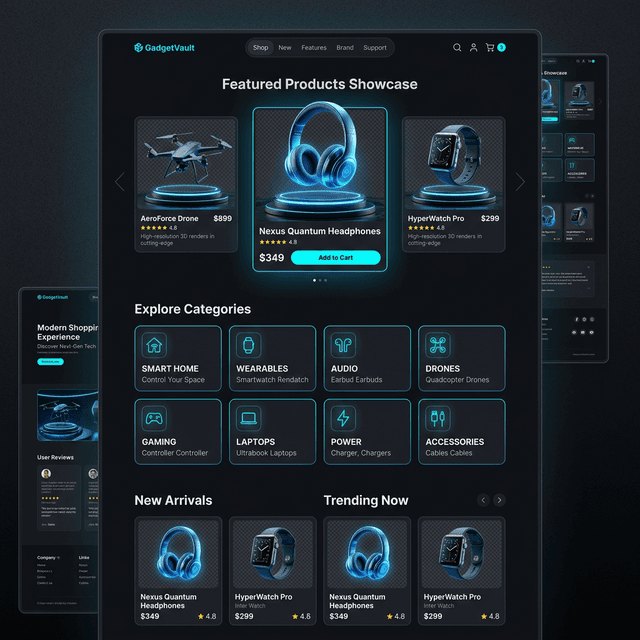Click the New Arrivals heading
This screenshot has height=640, width=640.
pos(173,500)
